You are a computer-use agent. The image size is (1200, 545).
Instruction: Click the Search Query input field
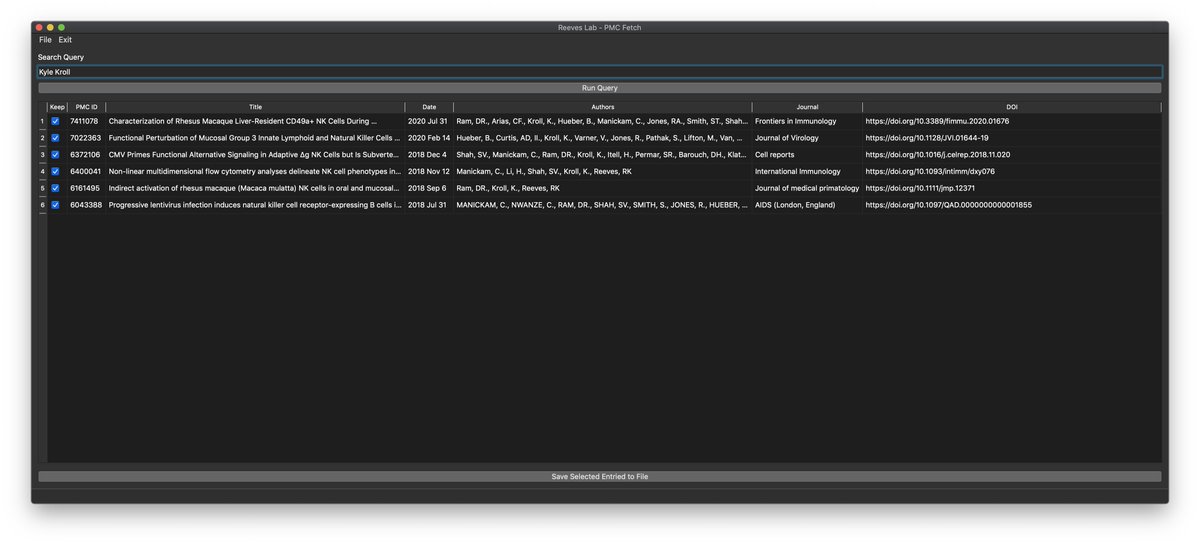coord(600,72)
